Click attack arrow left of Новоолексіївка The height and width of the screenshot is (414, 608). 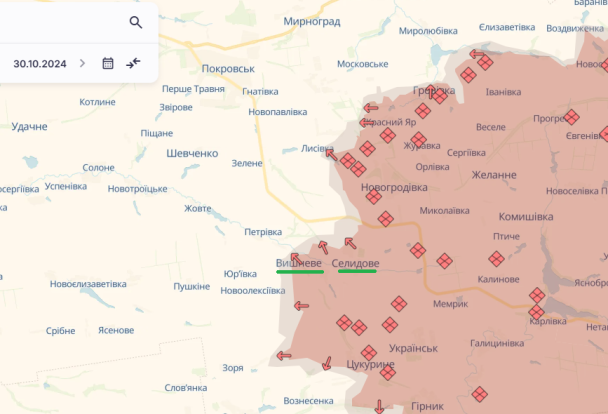tap(302, 306)
